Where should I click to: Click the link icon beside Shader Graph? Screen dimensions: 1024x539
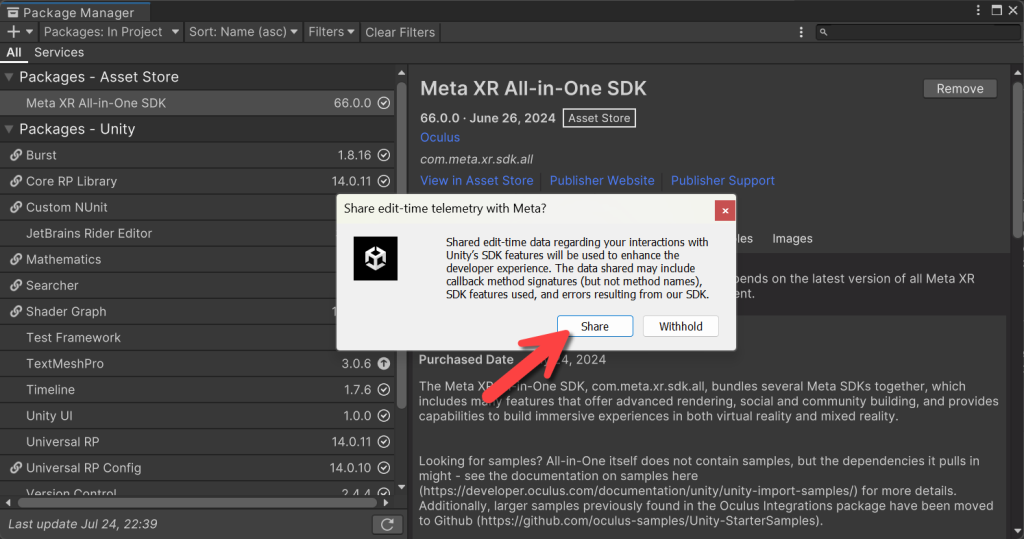click(x=16, y=312)
